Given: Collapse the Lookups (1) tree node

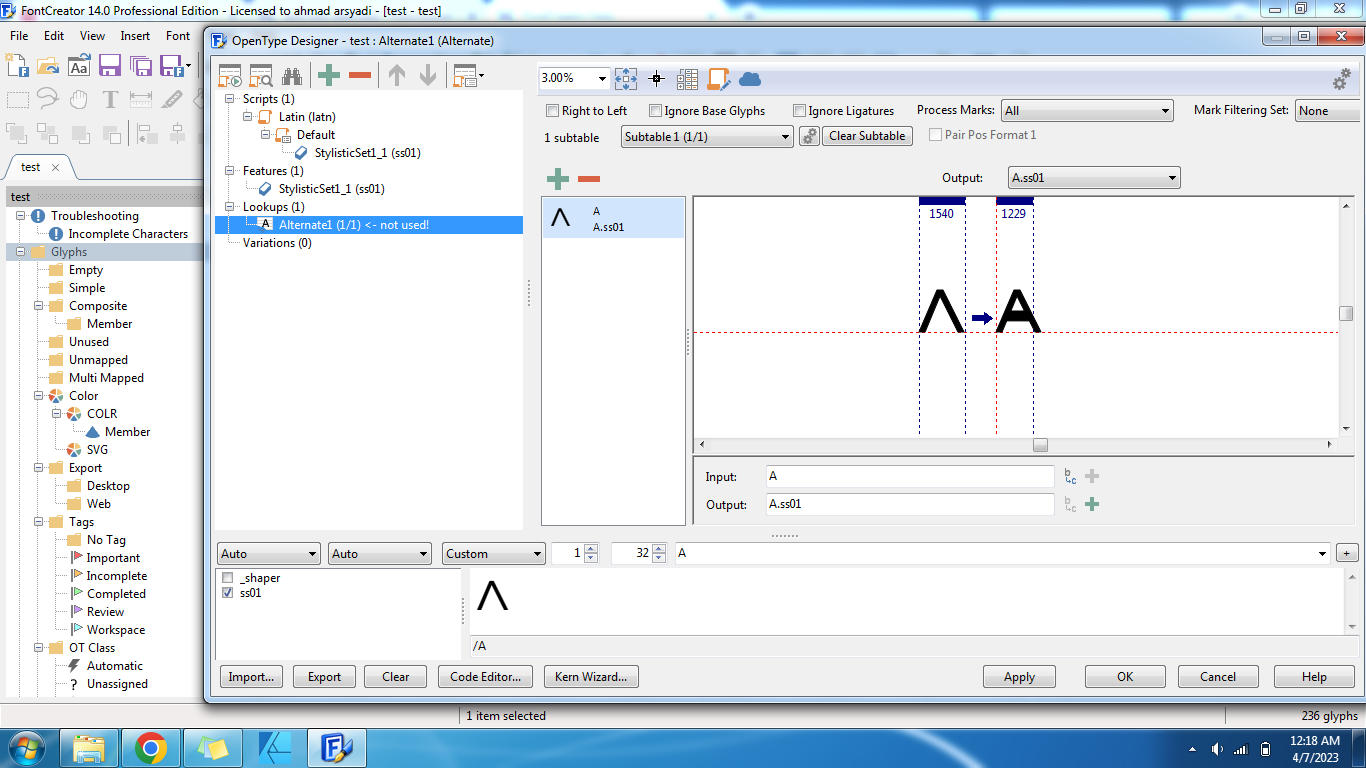Looking at the screenshot, I should click(x=230, y=207).
